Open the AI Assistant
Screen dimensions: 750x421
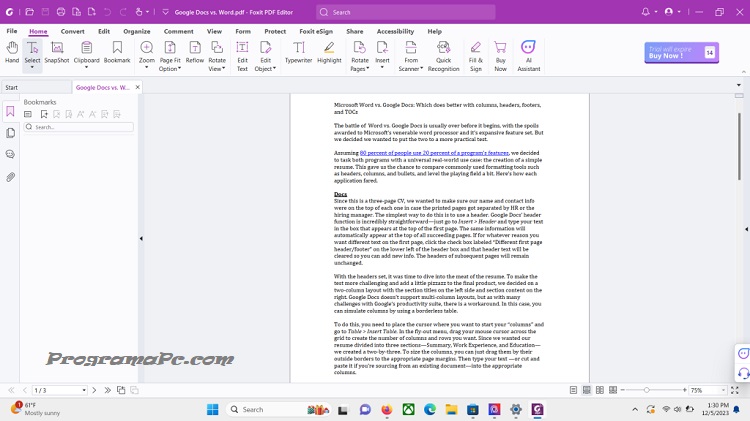[x=528, y=56]
